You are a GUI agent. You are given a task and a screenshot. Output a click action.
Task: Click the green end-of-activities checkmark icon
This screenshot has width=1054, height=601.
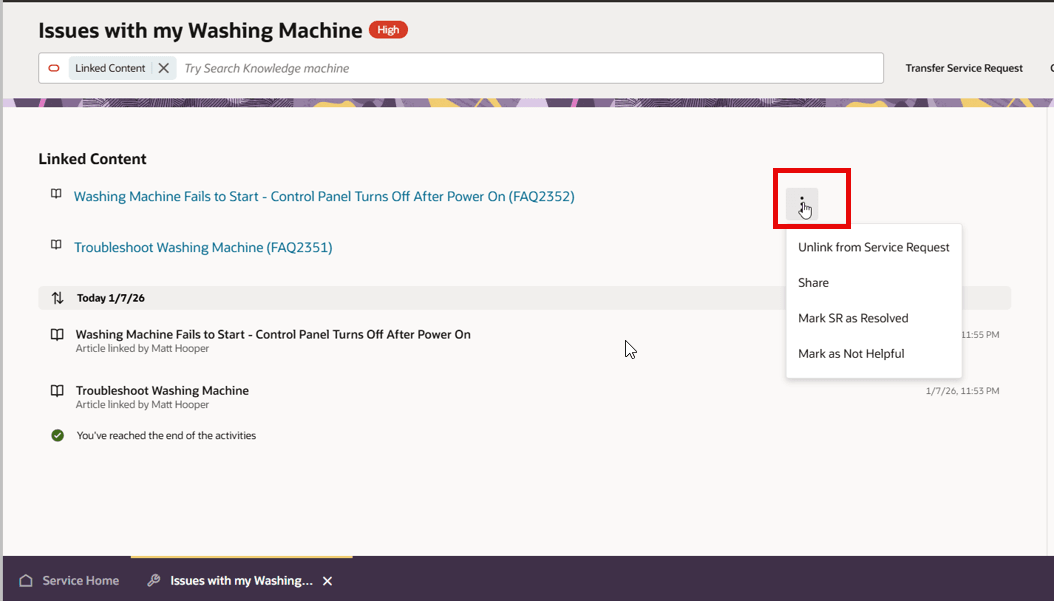[x=57, y=435]
